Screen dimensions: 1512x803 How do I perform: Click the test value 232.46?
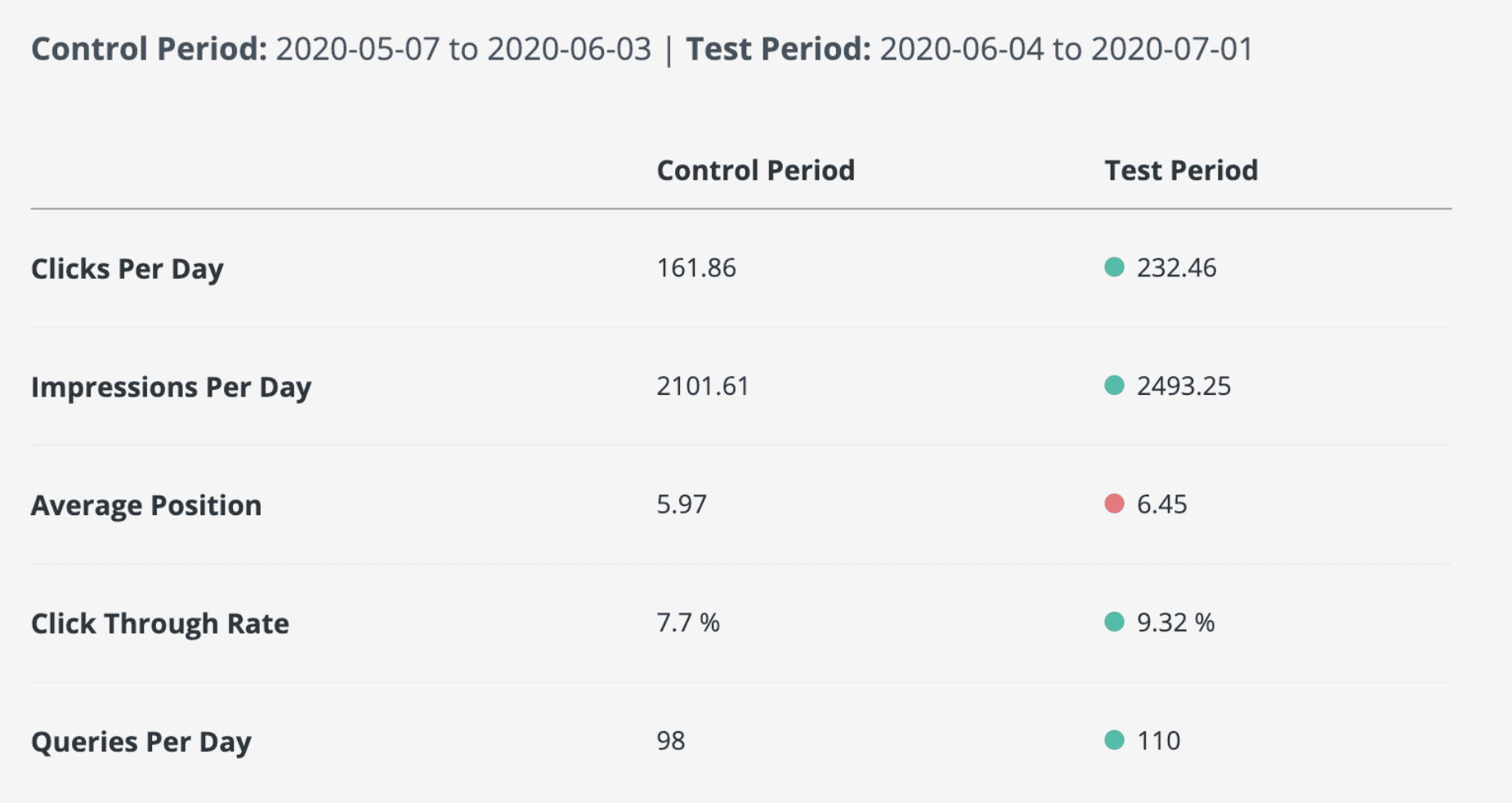click(1176, 267)
